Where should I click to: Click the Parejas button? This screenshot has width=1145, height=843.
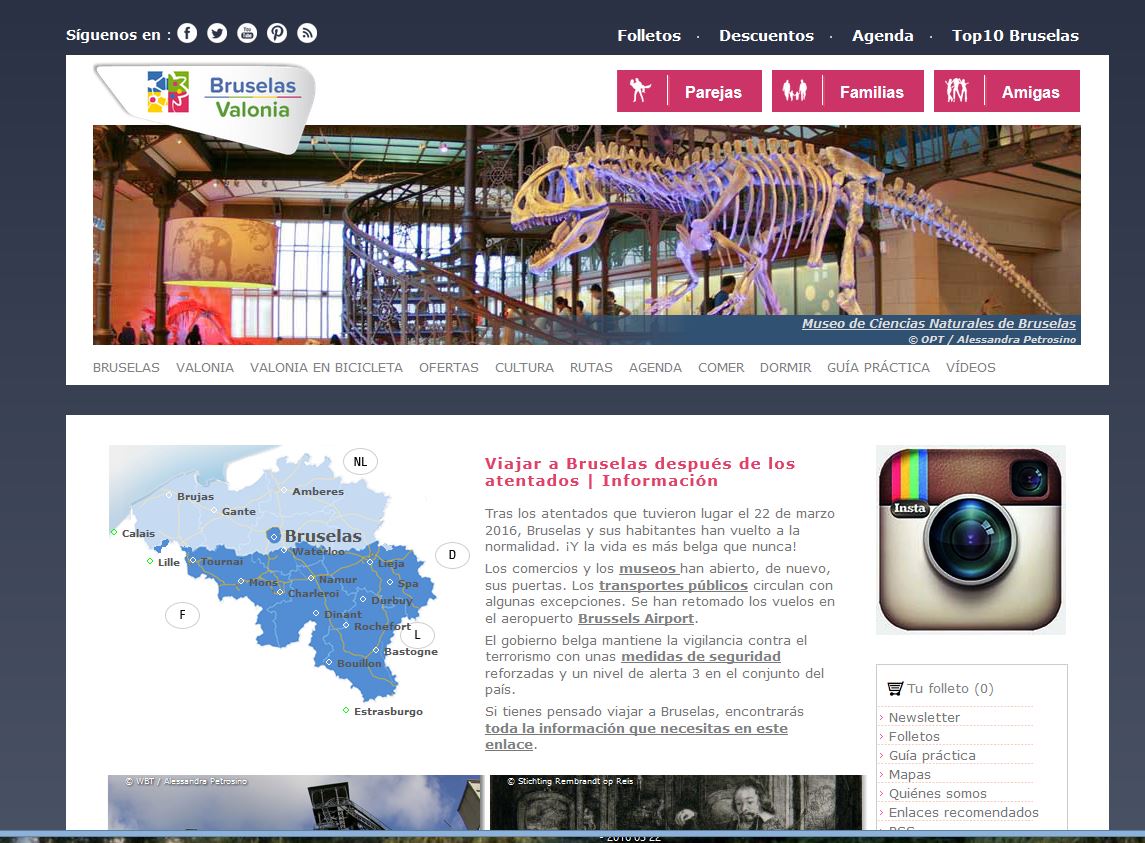coord(689,91)
